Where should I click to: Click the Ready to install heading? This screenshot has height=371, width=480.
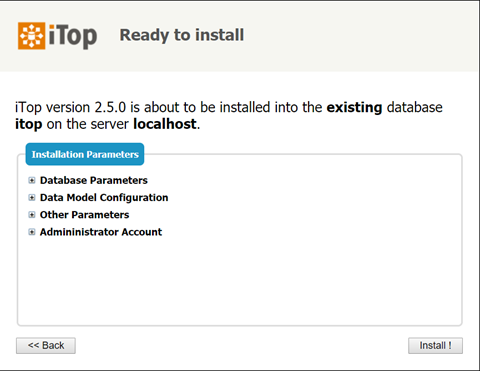[x=182, y=35]
